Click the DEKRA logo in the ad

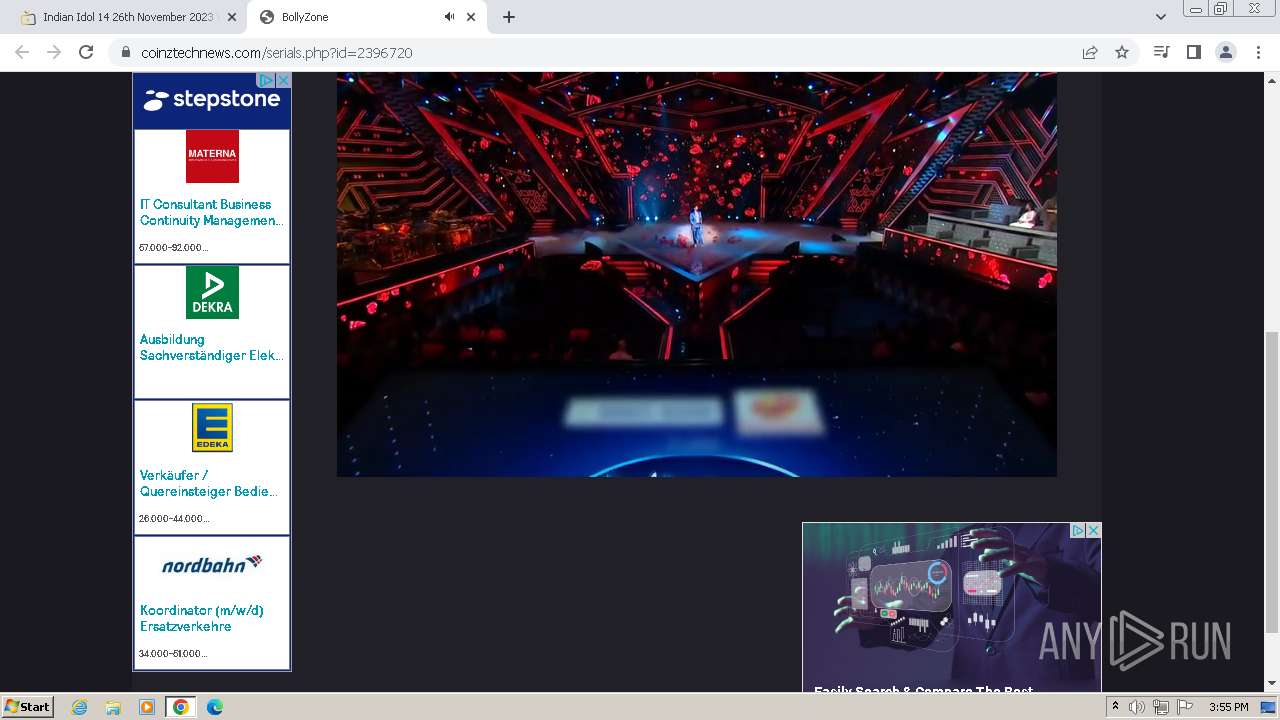tap(212, 292)
